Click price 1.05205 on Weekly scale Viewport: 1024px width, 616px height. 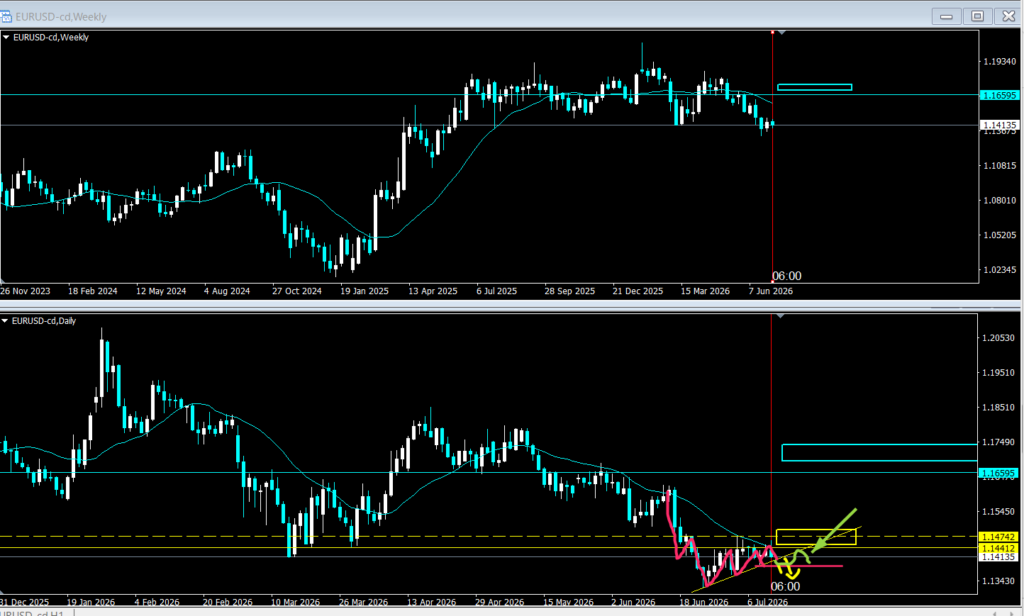1000,235
